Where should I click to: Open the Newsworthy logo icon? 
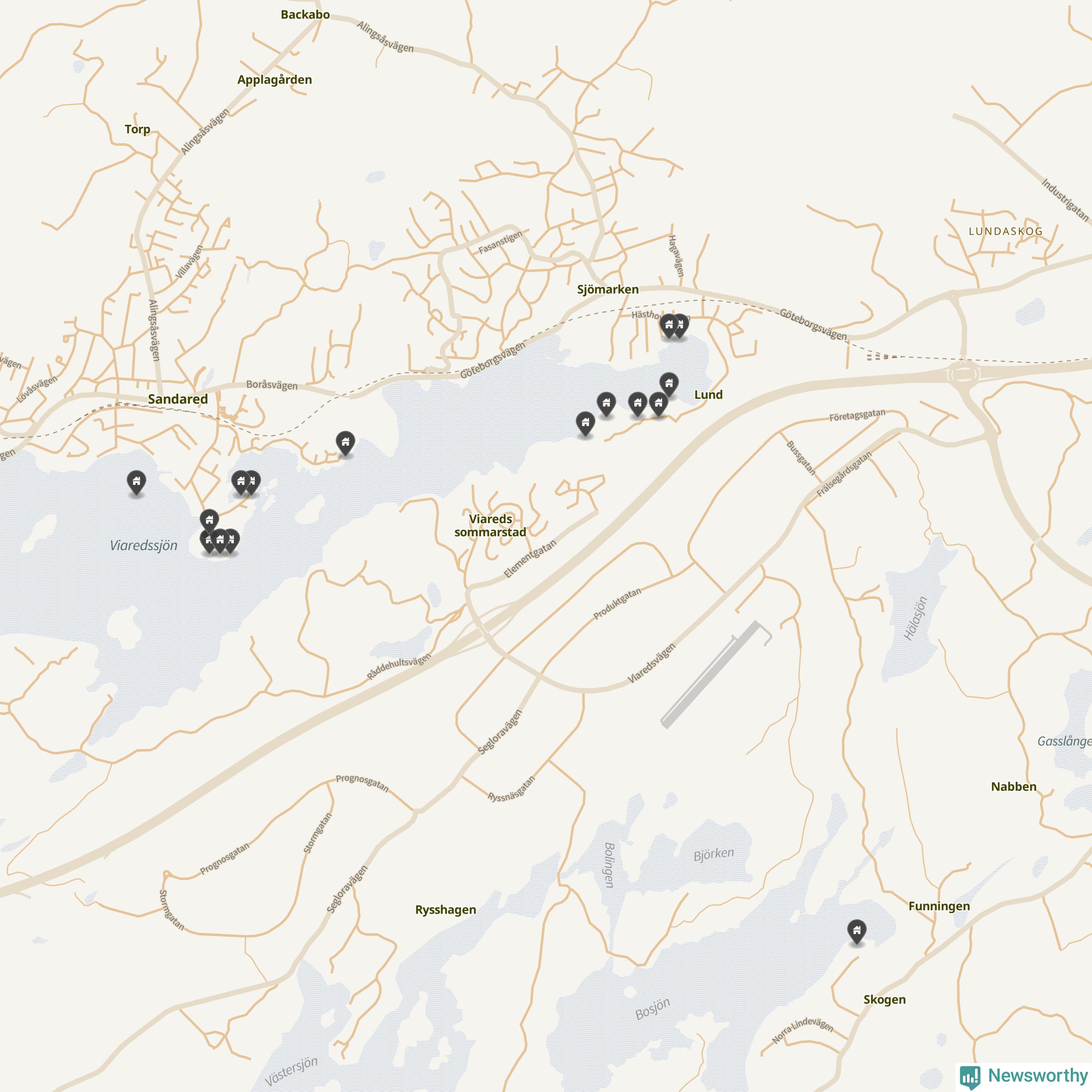970,1076
